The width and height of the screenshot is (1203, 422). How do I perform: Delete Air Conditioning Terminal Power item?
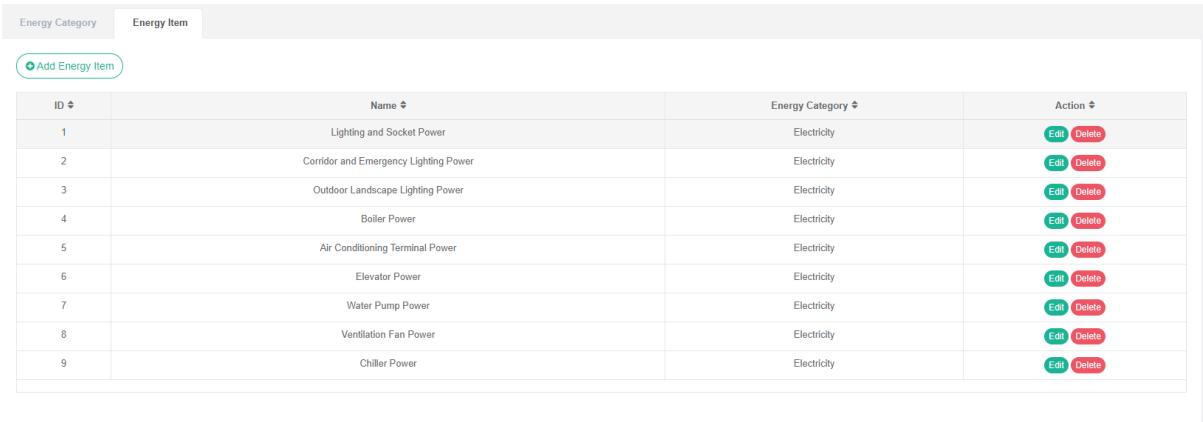(x=1088, y=250)
